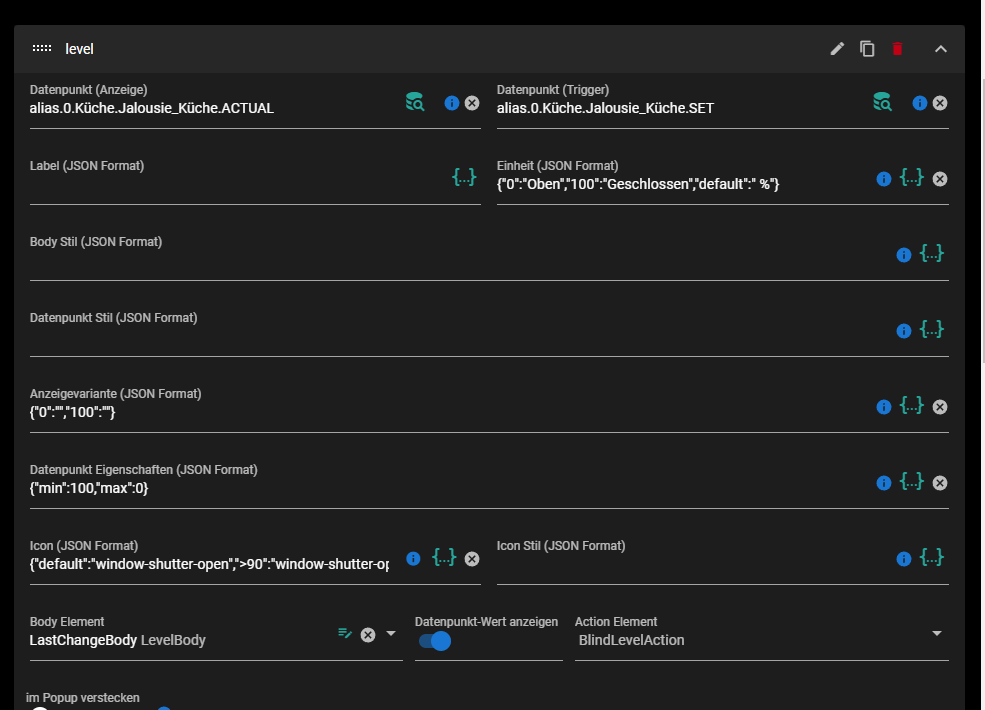Show info for Body Stil field
Image resolution: width=985 pixels, height=710 pixels.
tap(903, 255)
